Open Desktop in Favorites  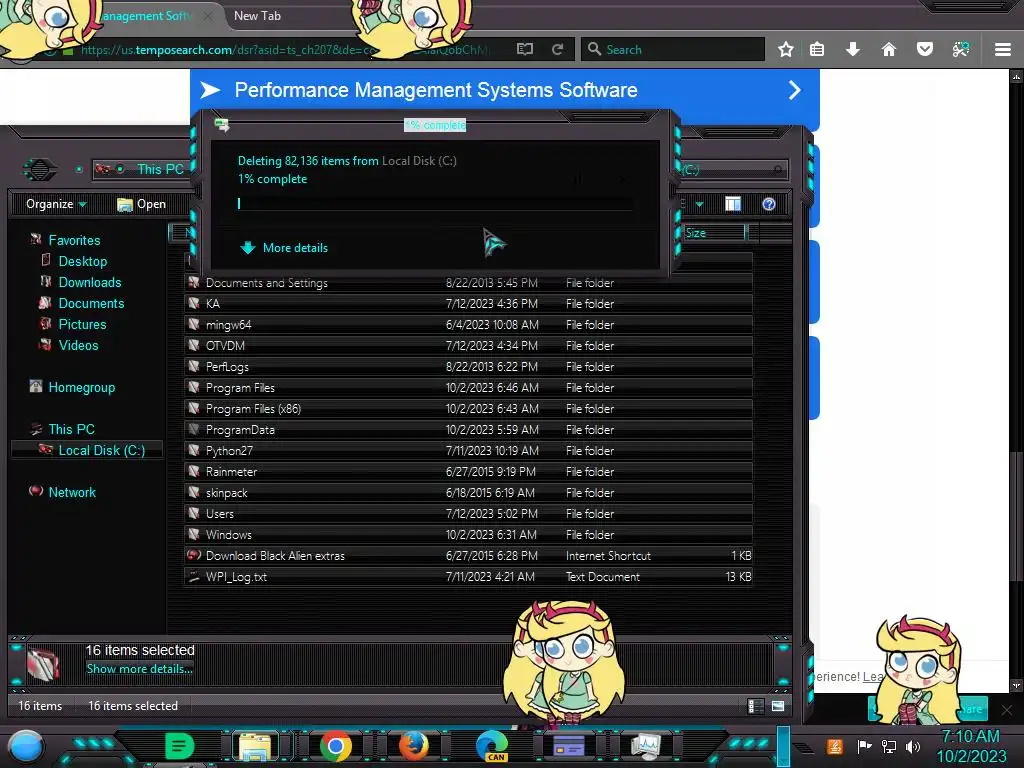point(83,261)
